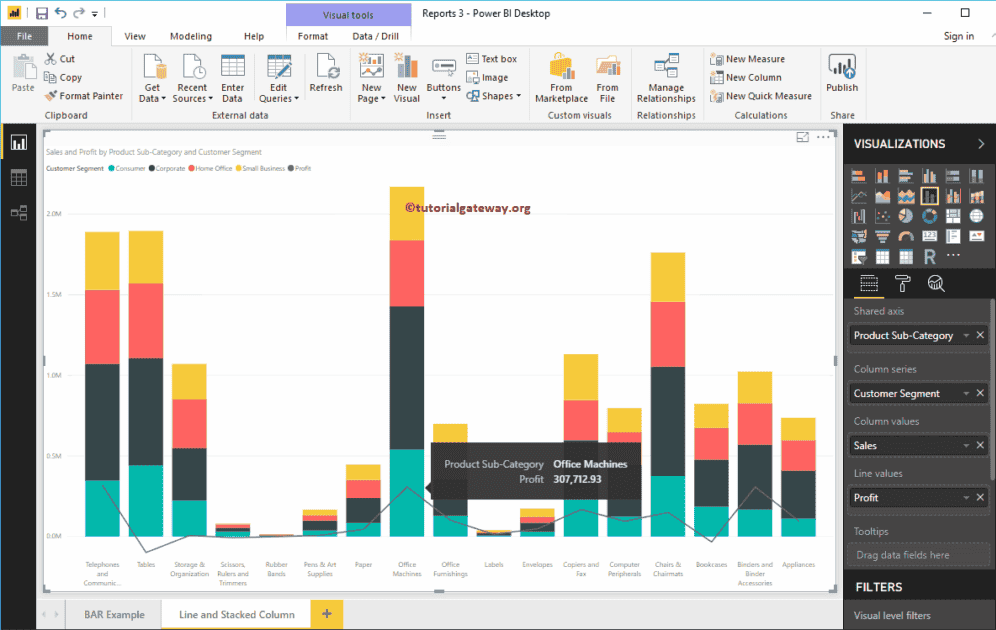The height and width of the screenshot is (630, 996).
Task: Open Relationships view from left sidebar
Action: coord(17,212)
